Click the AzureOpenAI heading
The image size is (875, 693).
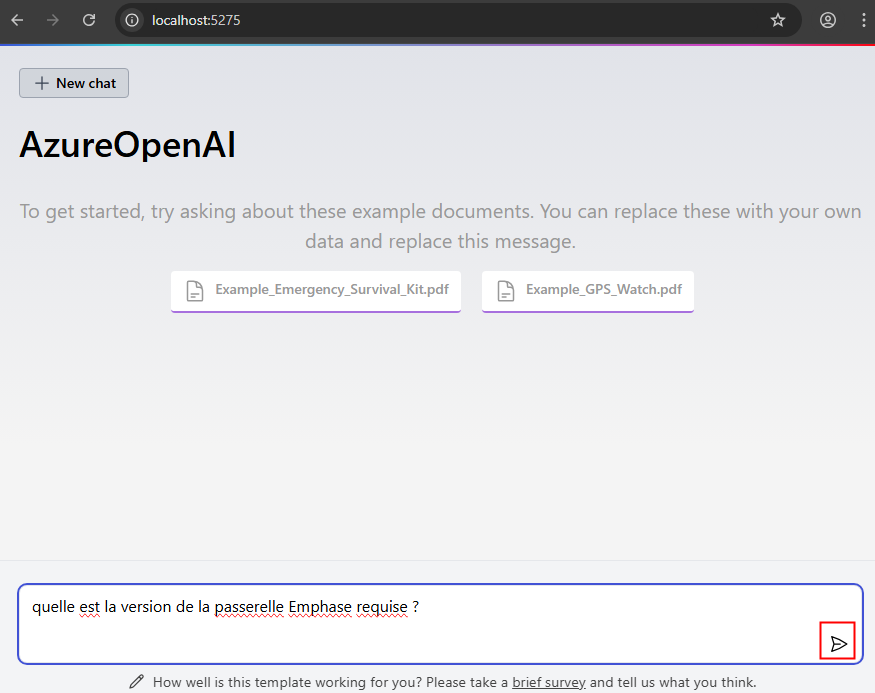point(128,145)
